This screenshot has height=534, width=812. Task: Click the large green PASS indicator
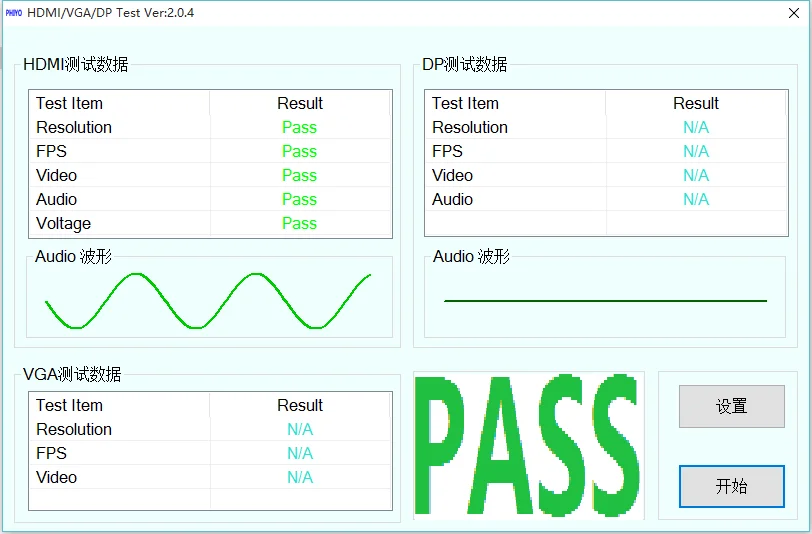click(528, 445)
